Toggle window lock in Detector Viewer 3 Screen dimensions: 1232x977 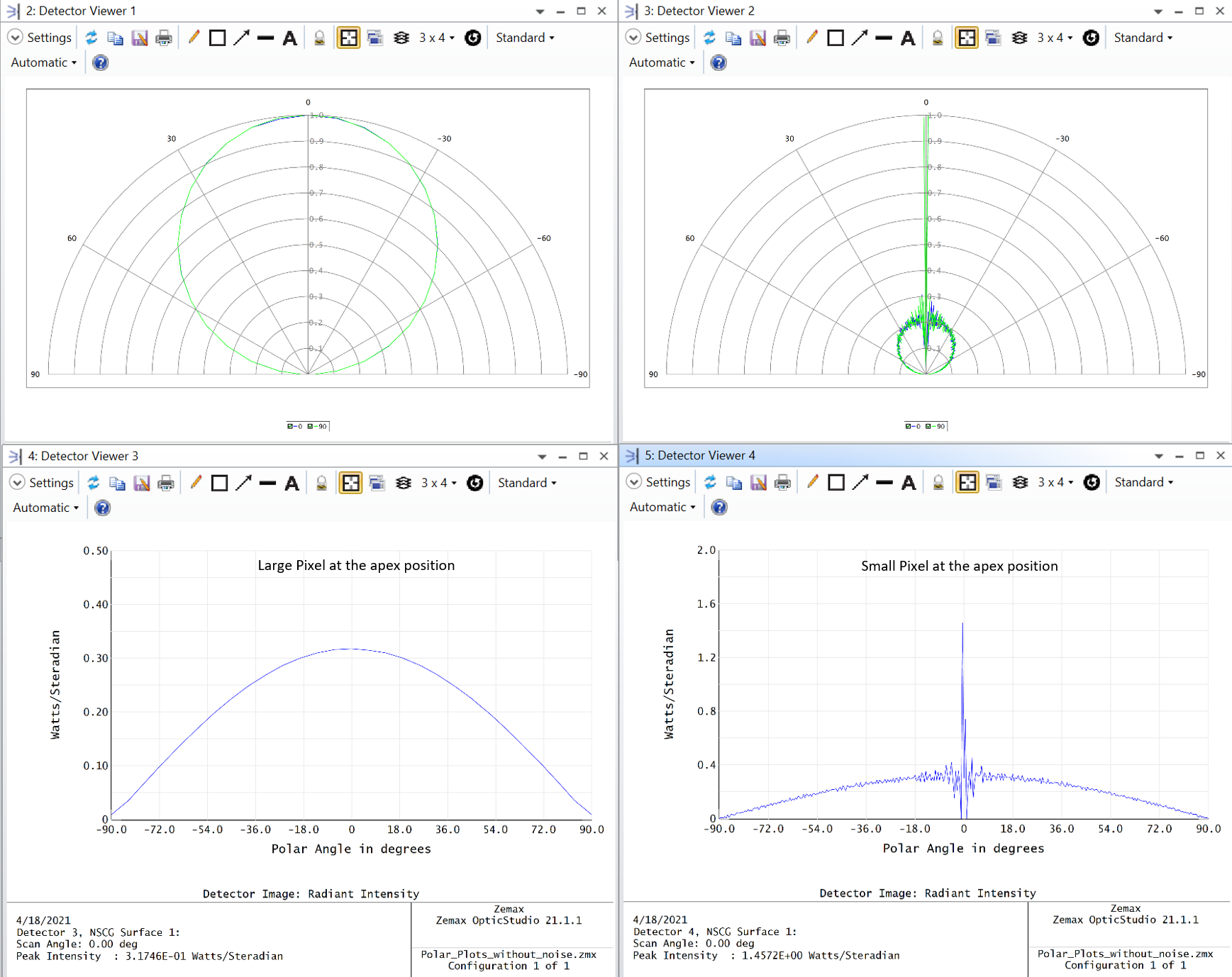[321, 483]
